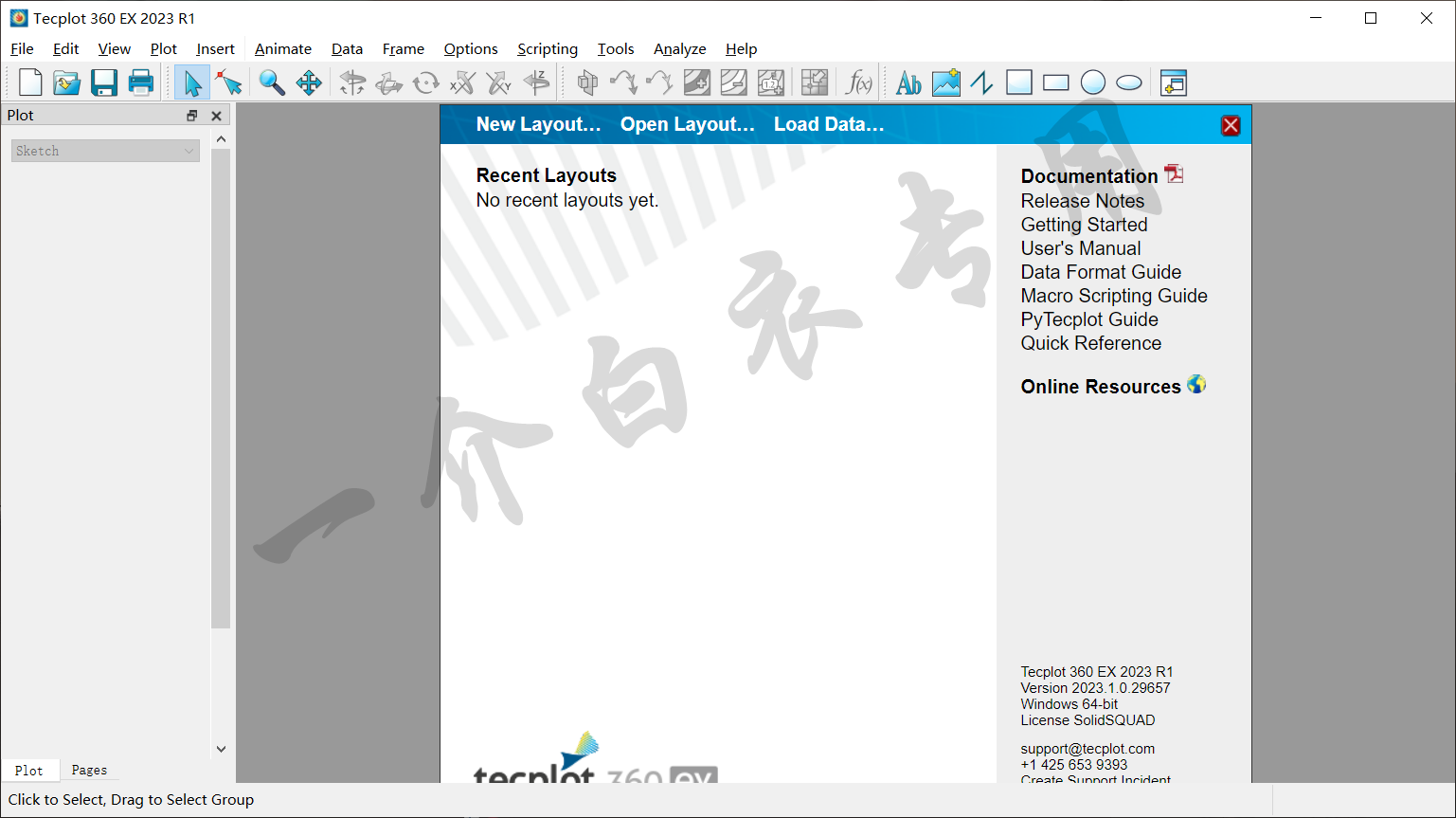Click the Open folder toolbar icon

[66, 83]
